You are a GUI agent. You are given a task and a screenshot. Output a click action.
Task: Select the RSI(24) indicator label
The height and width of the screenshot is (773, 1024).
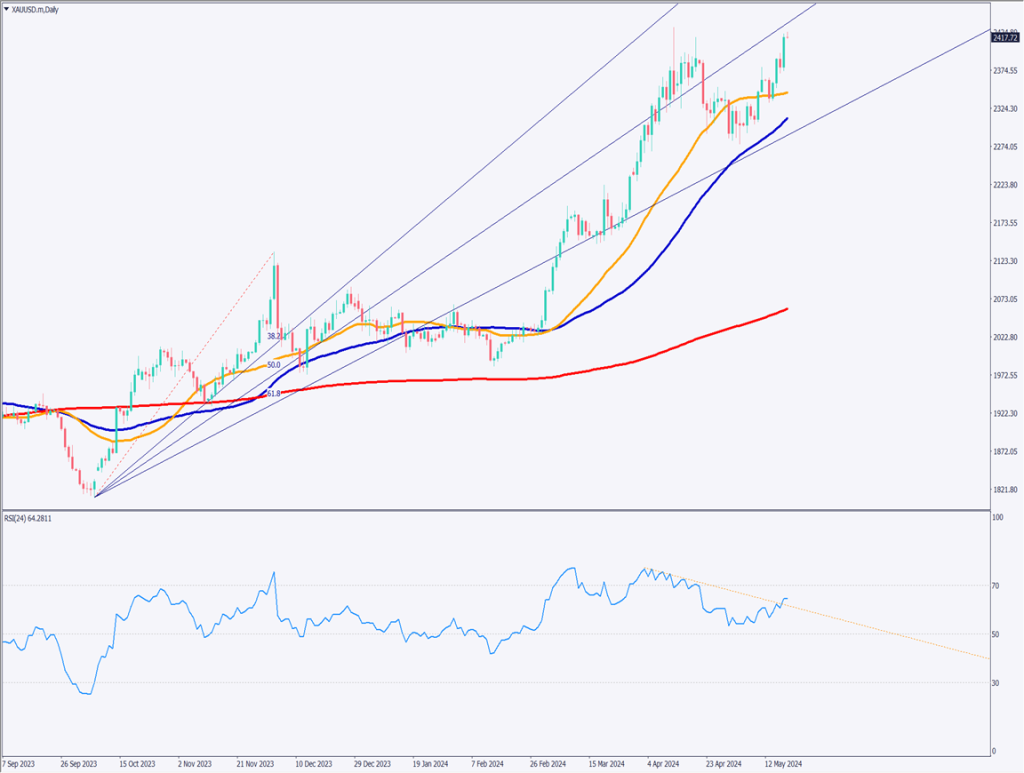(29, 518)
